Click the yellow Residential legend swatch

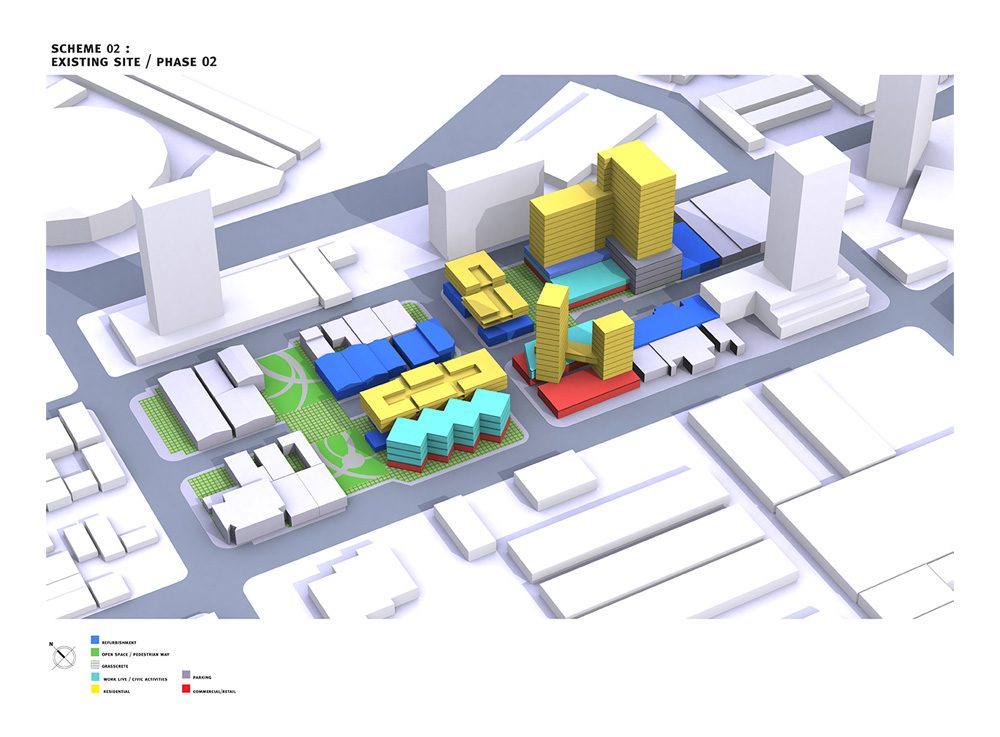pyautogui.click(x=95, y=690)
